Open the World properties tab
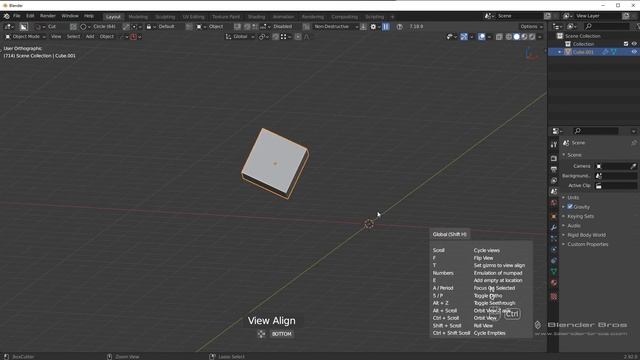640x360 pixels. pos(553,203)
